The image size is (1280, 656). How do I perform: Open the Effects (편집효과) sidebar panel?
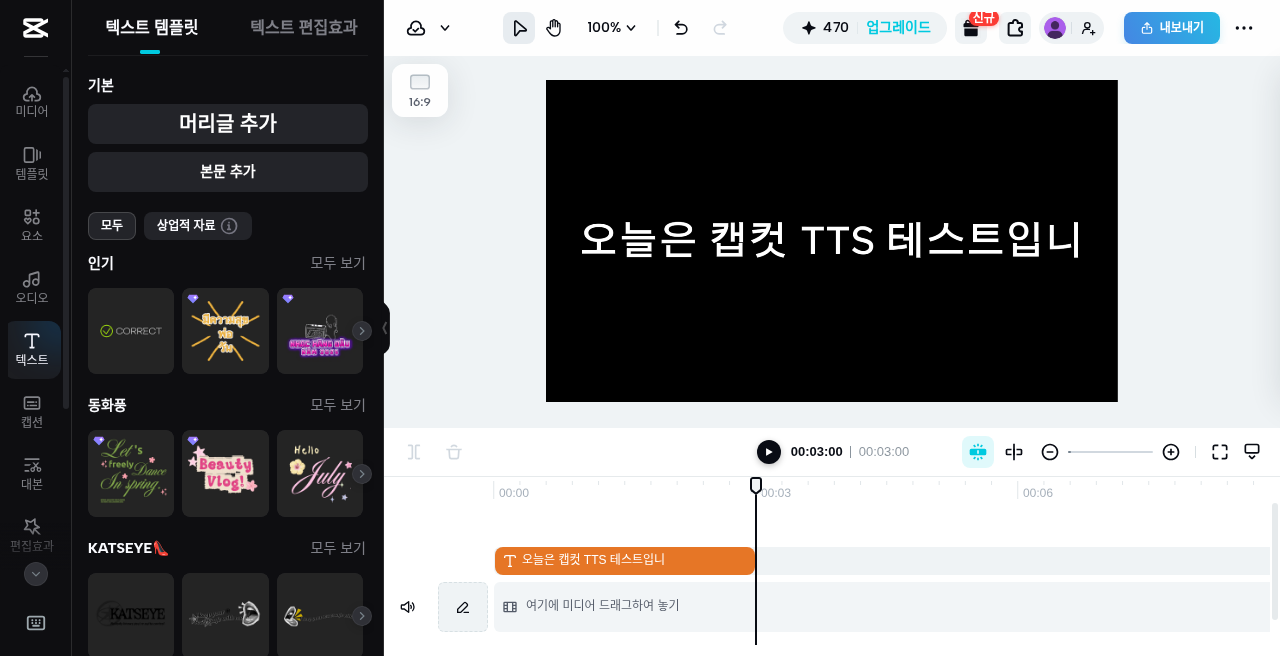click(32, 535)
